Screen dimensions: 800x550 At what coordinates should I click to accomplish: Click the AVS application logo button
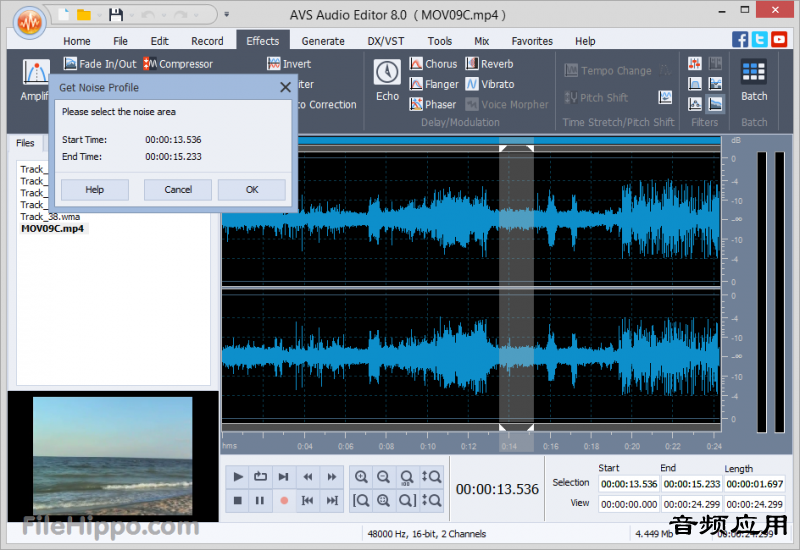29,22
